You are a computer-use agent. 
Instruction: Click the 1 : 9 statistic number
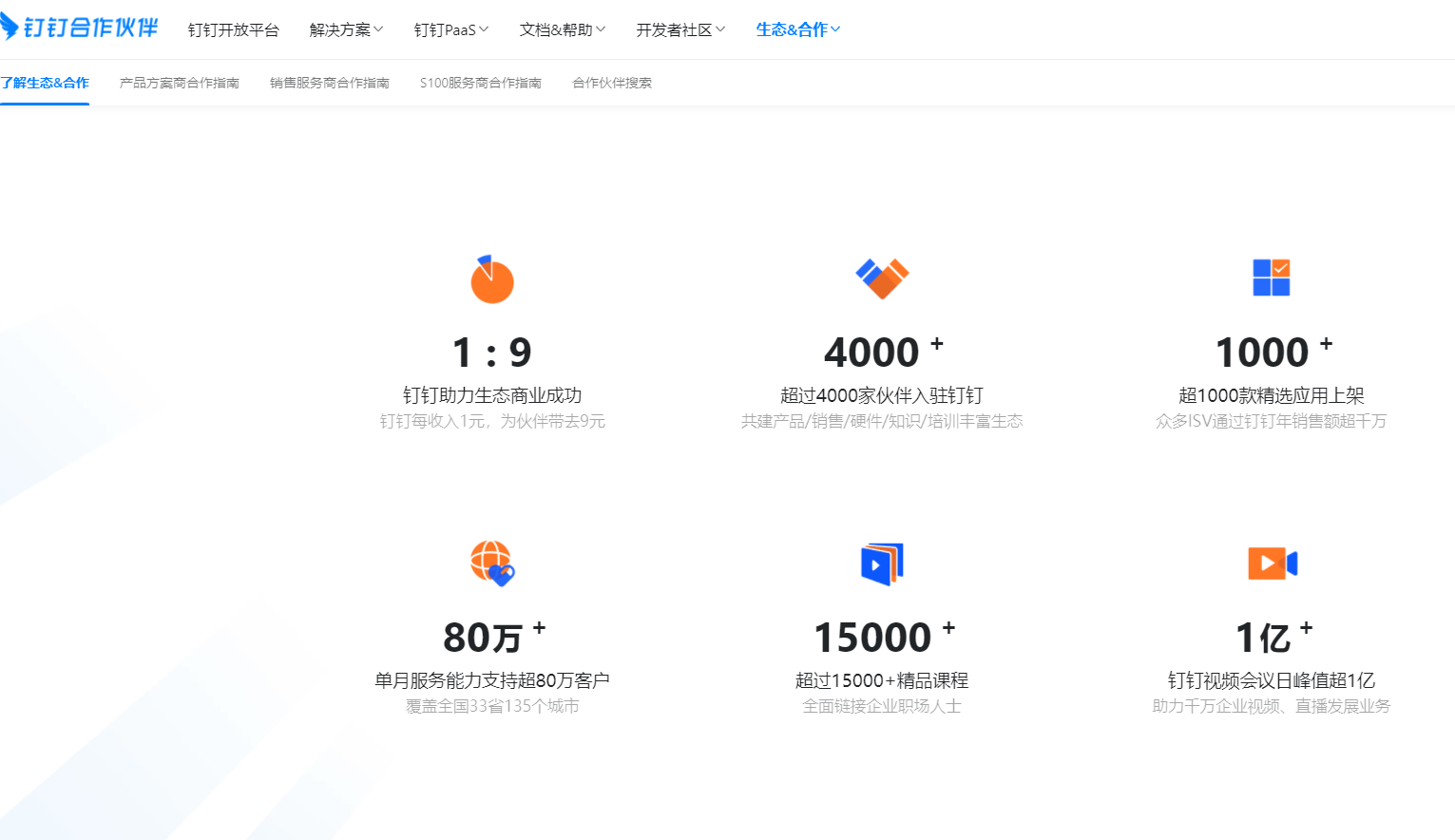pos(492,353)
